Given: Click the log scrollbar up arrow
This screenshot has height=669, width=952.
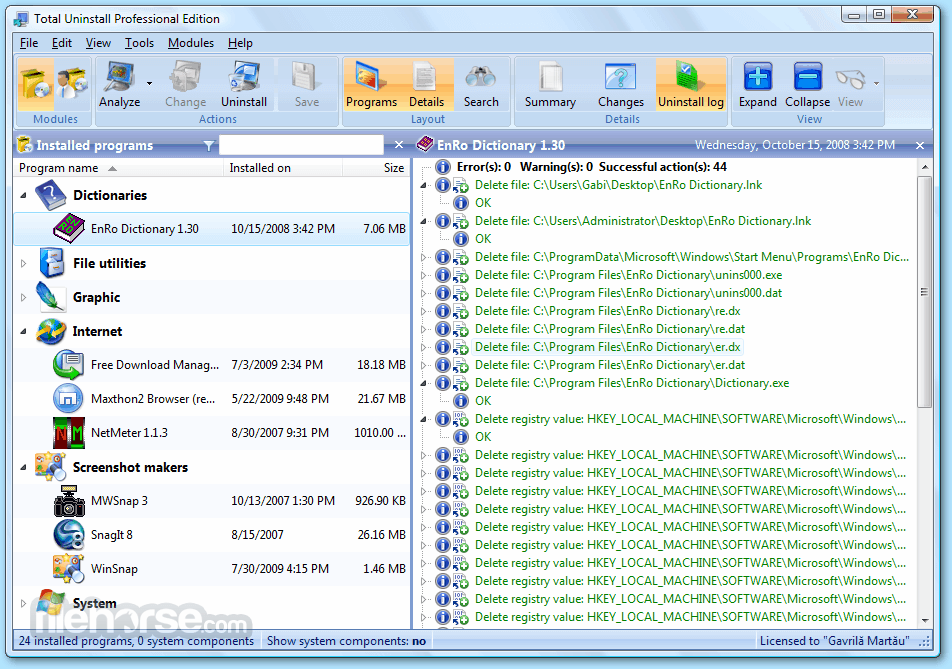Looking at the screenshot, I should click(x=925, y=167).
